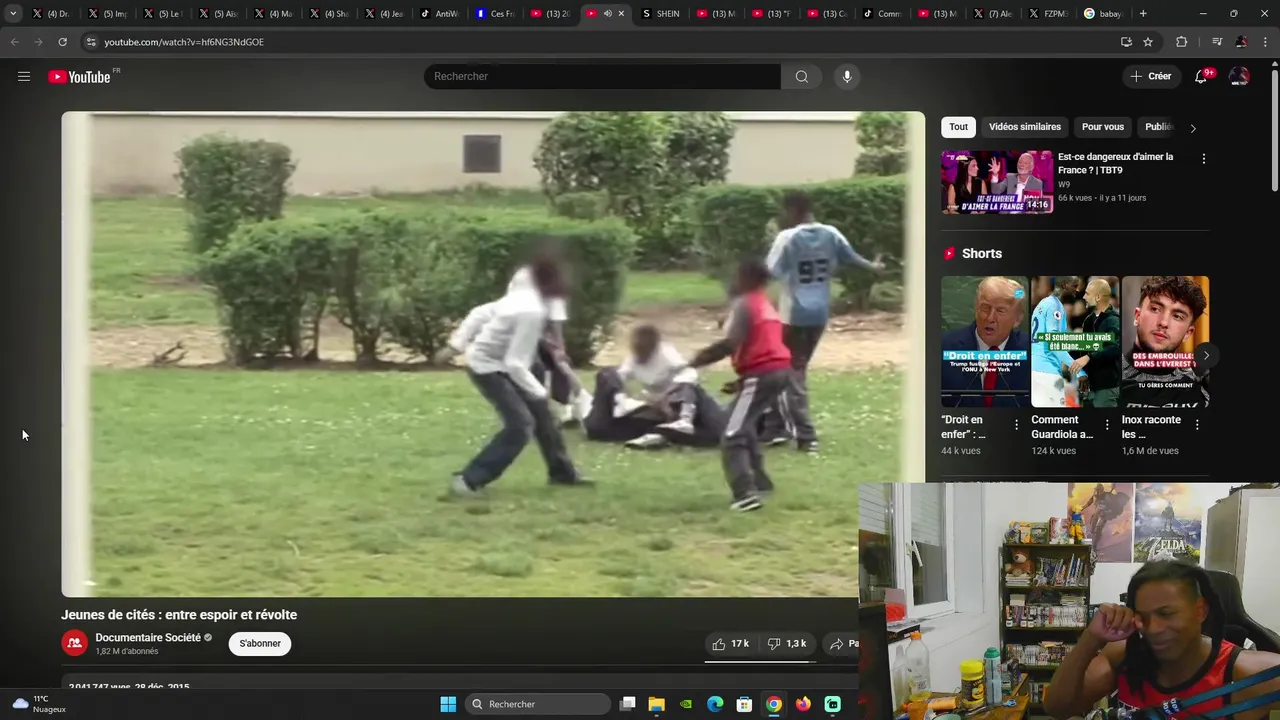
Task: Switch to the AntiW TikTok tab
Action: (x=441, y=14)
